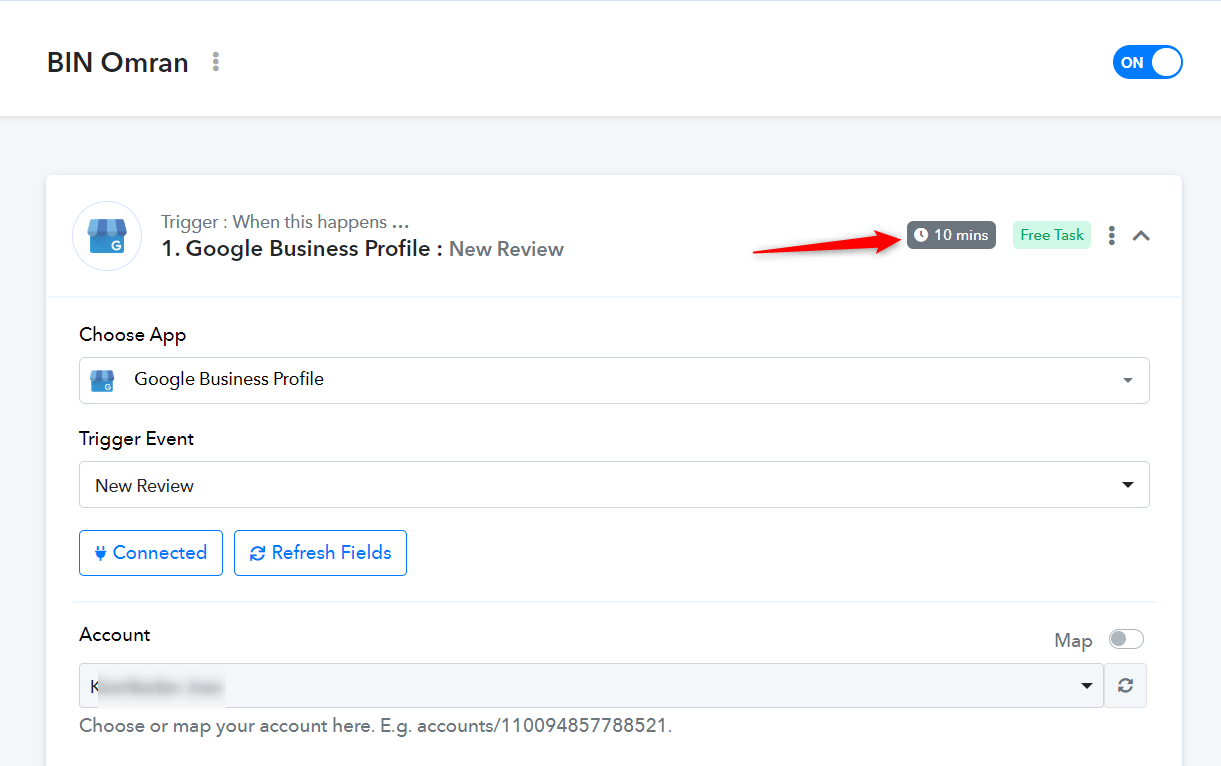
Task: Click the Trigger : When this happens label
Action: click(x=285, y=222)
